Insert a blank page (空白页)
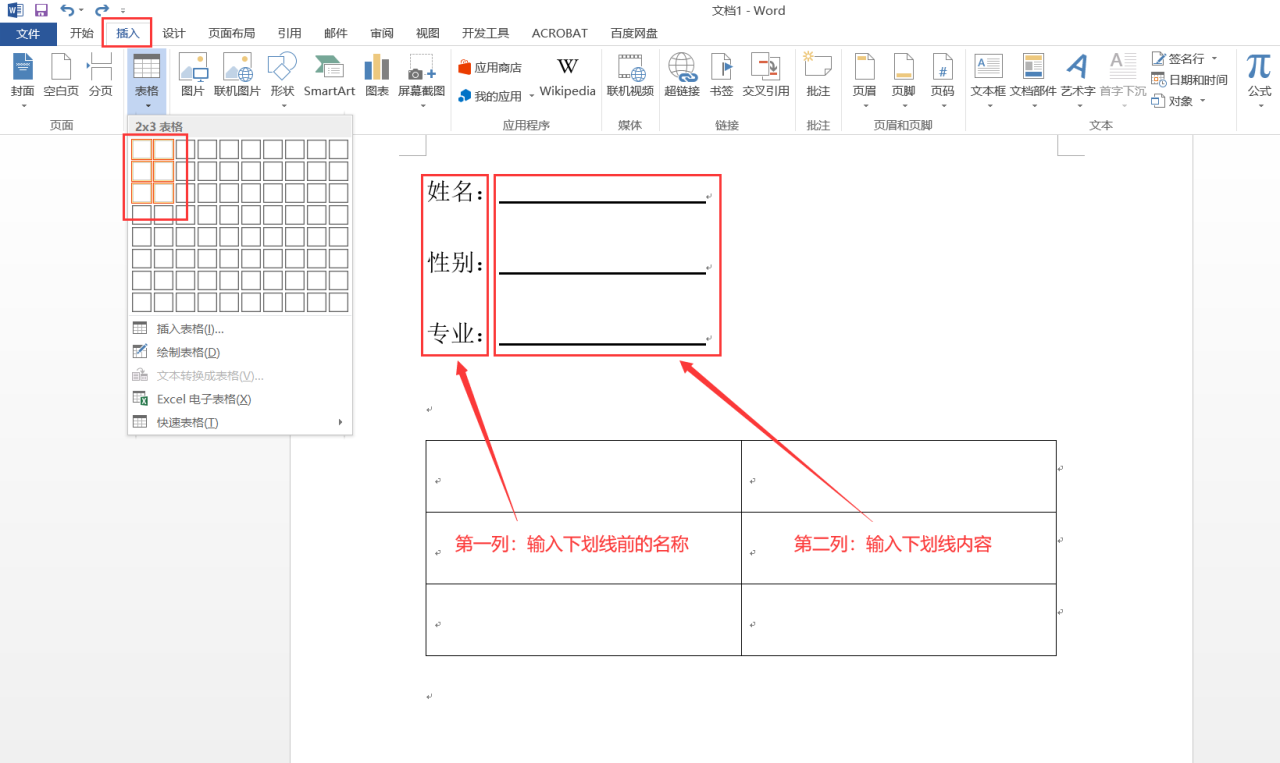The image size is (1280, 763). [x=61, y=77]
